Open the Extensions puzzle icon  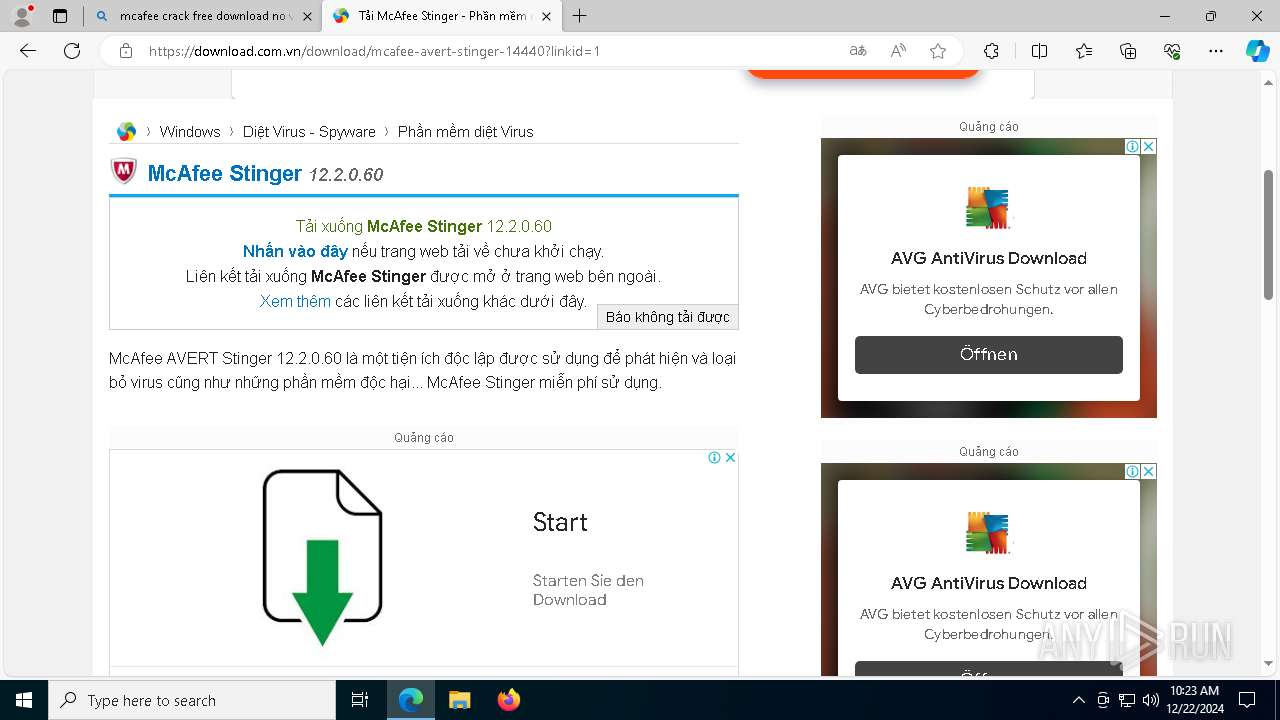tap(991, 51)
